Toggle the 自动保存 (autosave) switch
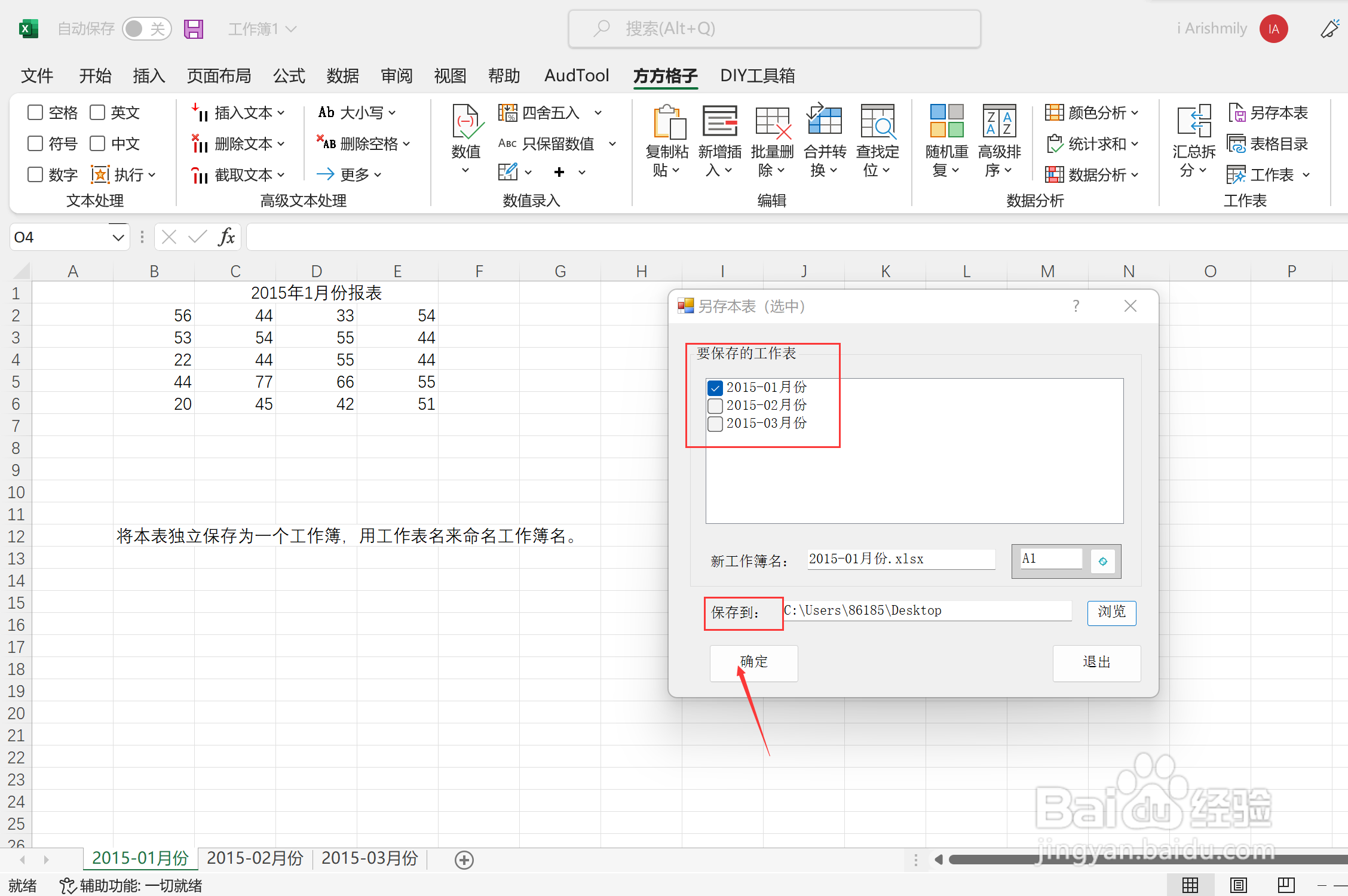 click(x=146, y=29)
